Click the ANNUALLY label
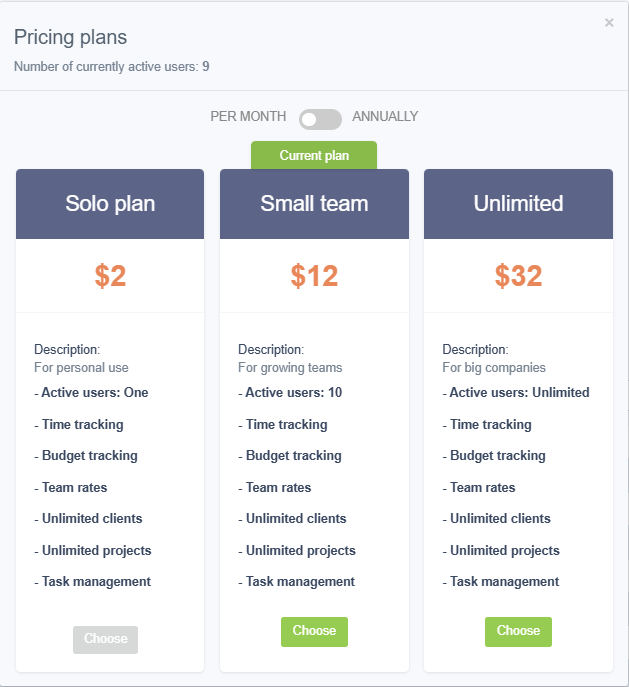The image size is (629, 687). pyautogui.click(x=385, y=117)
